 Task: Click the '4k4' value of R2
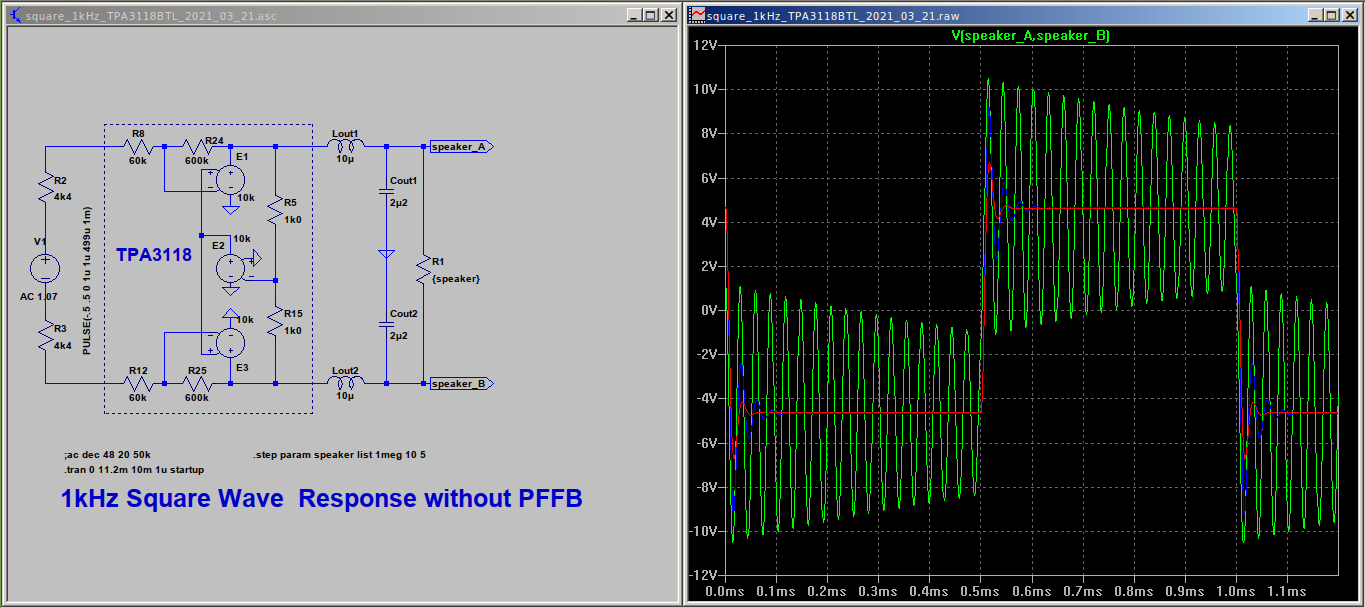pyautogui.click(x=63, y=197)
